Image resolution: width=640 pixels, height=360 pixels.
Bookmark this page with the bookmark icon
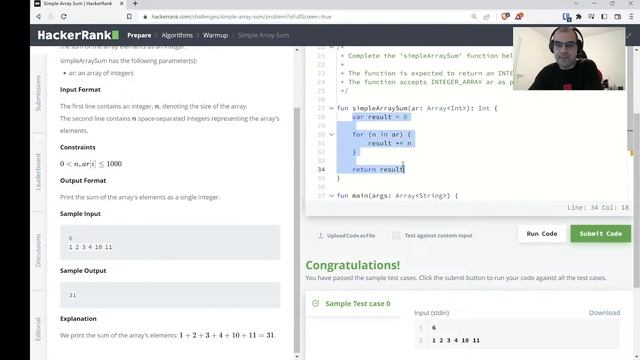click(129, 17)
